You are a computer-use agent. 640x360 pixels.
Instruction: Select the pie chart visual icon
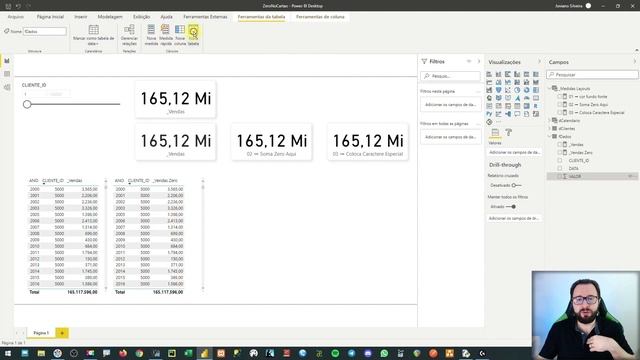coord(517,90)
